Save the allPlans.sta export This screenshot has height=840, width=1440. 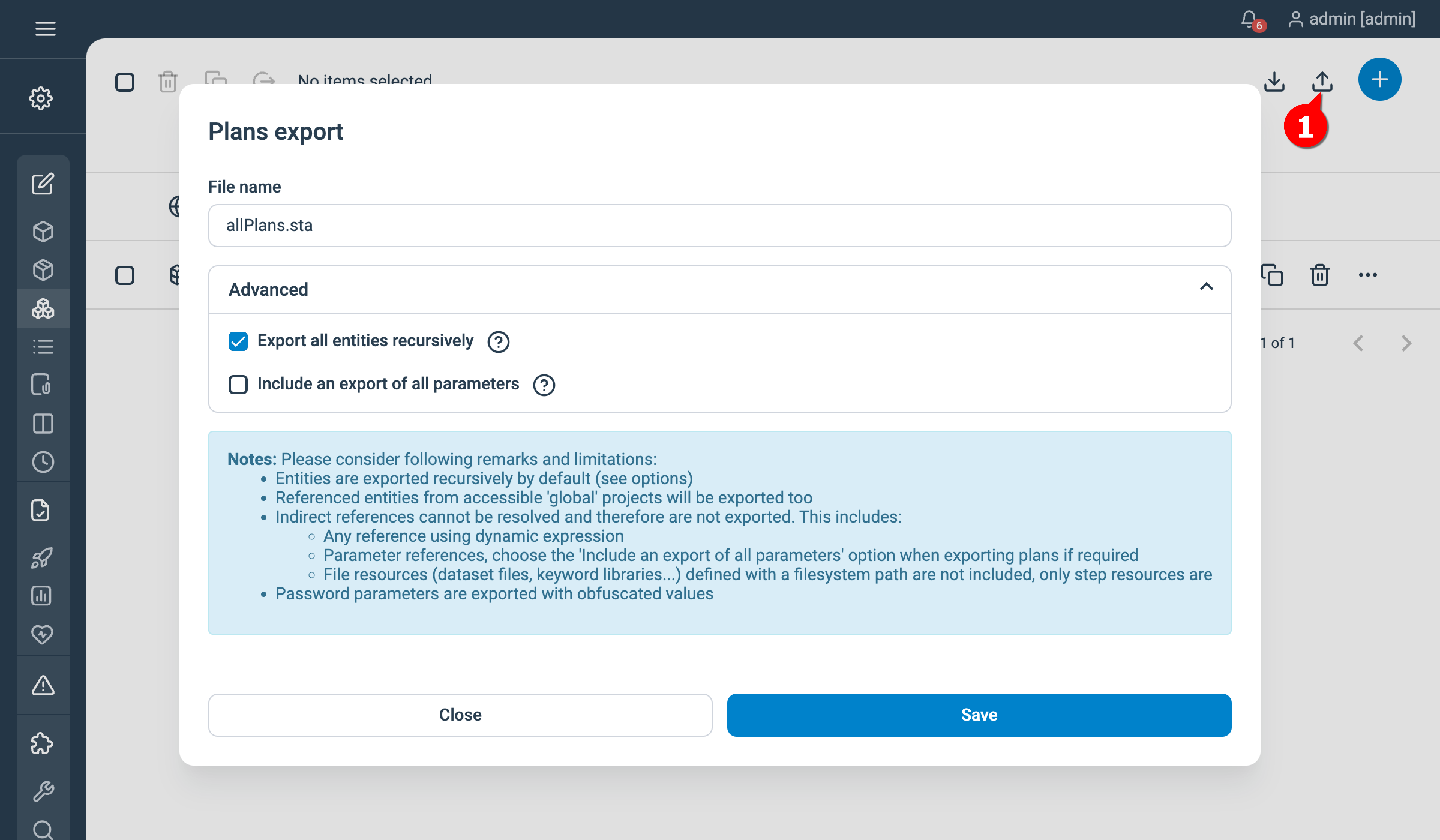coord(978,714)
